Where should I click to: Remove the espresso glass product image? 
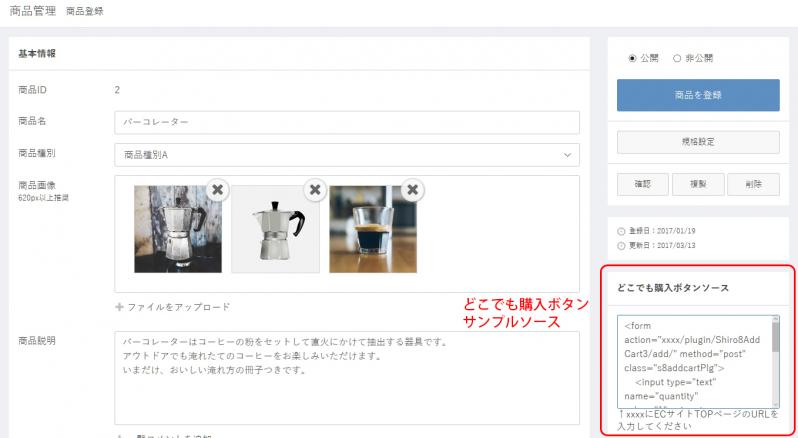coord(413,190)
